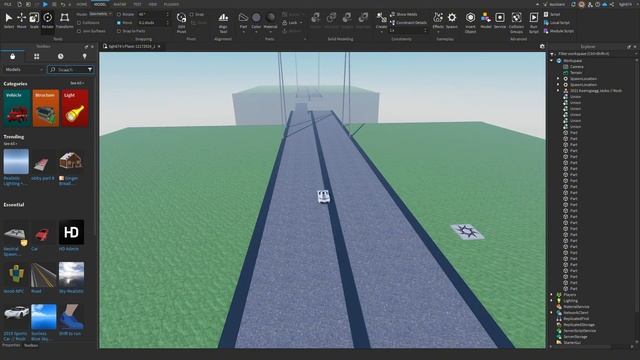Enable the Join Surfaces checkbox
This screenshot has width=640, height=360.
tap(79, 31)
